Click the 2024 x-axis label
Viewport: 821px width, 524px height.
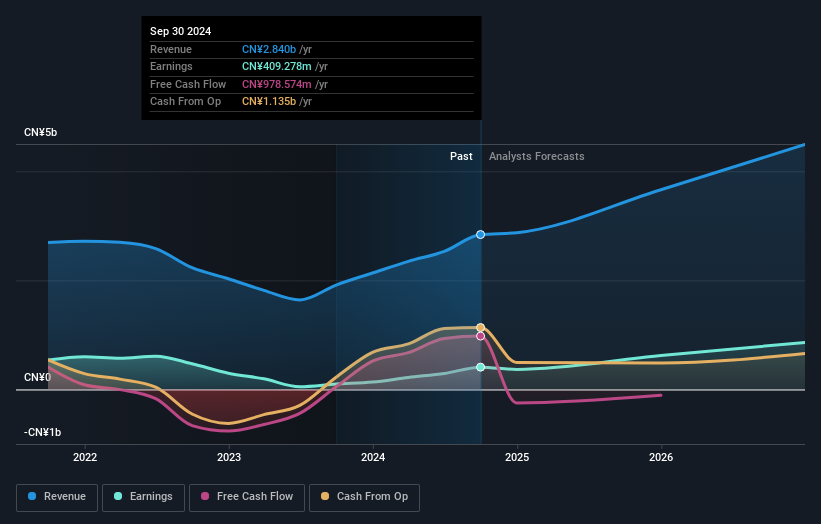[x=373, y=458]
